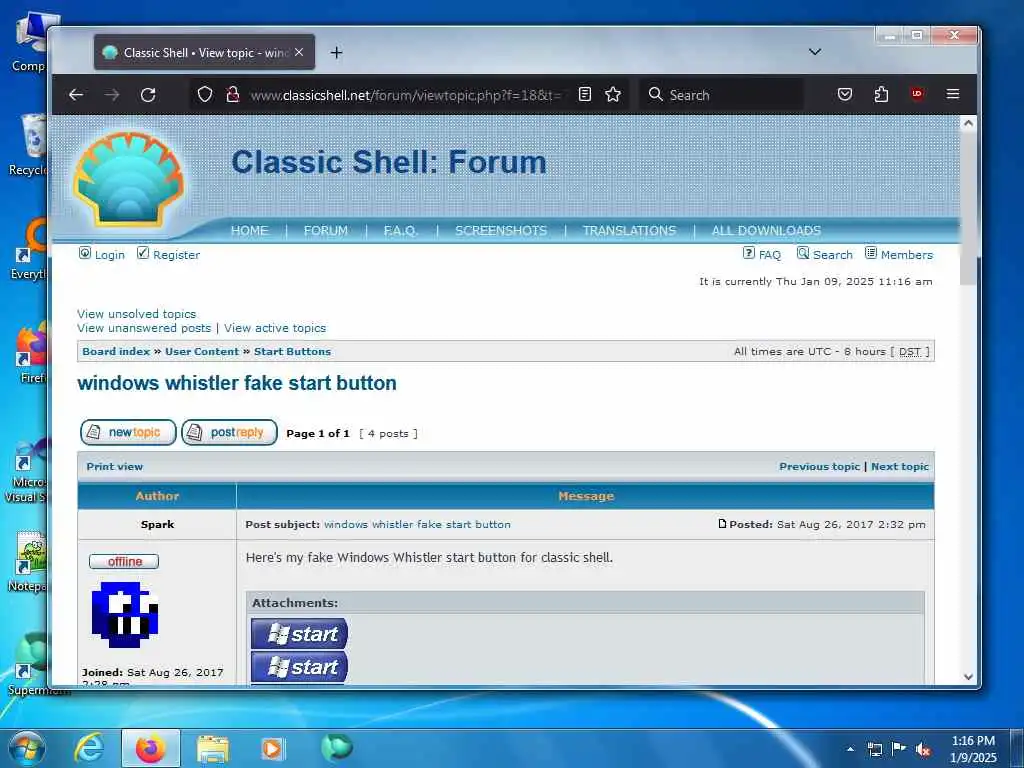Click the page scrollbar up arrow
Viewport: 1024px width, 768px height.
(x=968, y=123)
